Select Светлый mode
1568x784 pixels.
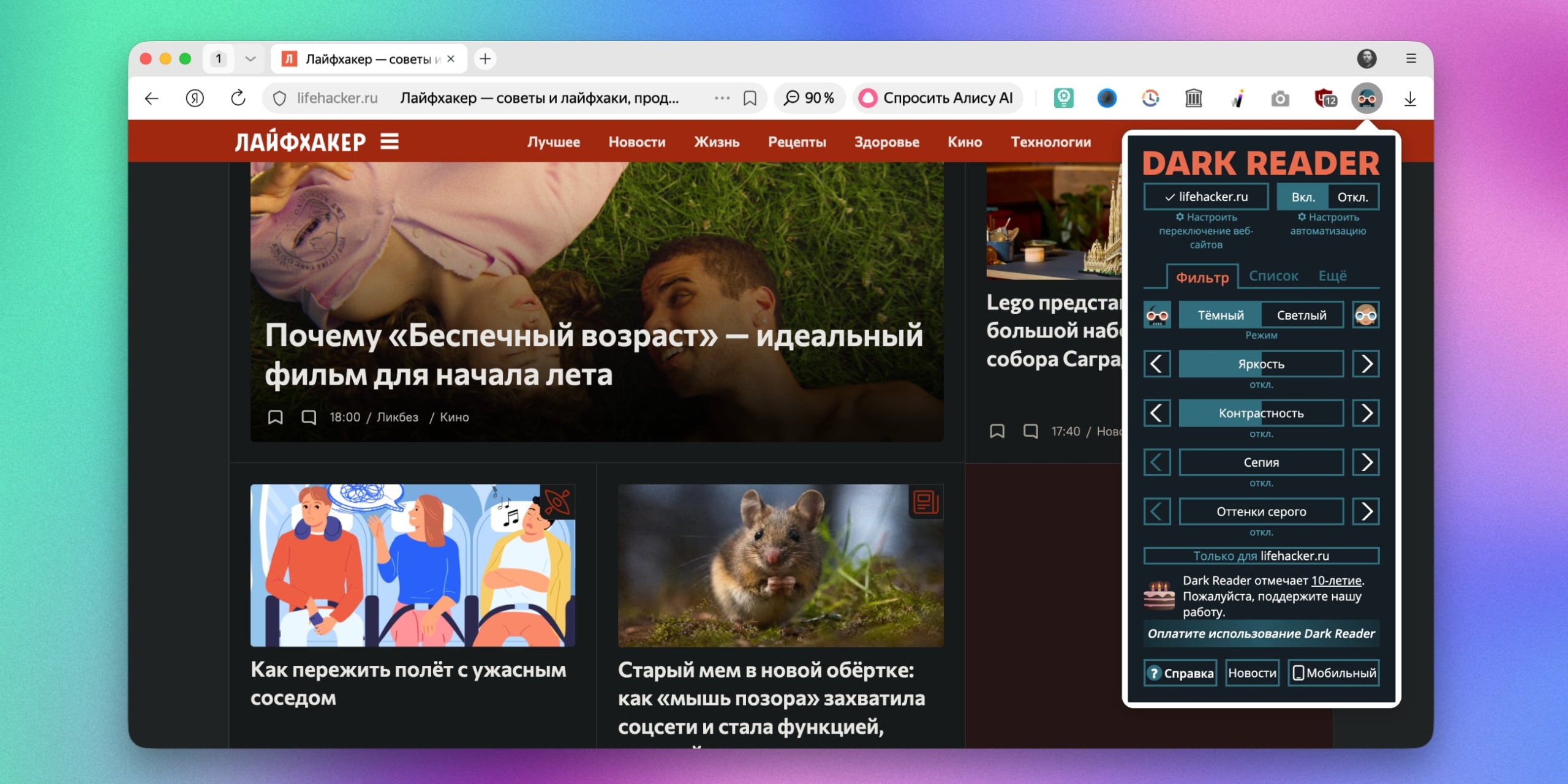[1302, 315]
